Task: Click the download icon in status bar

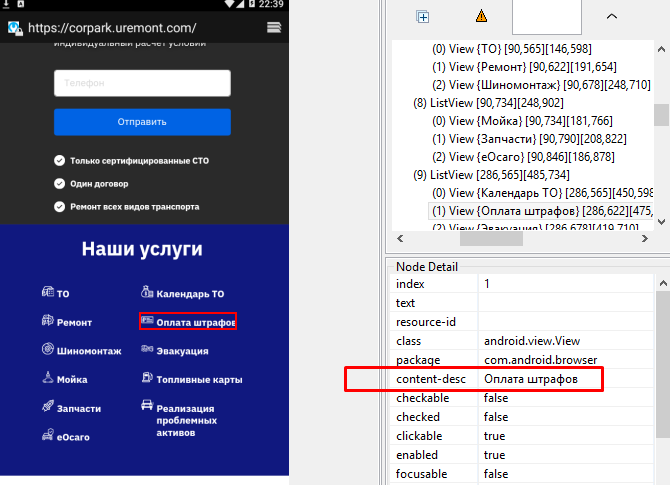Action: click(6, 4)
